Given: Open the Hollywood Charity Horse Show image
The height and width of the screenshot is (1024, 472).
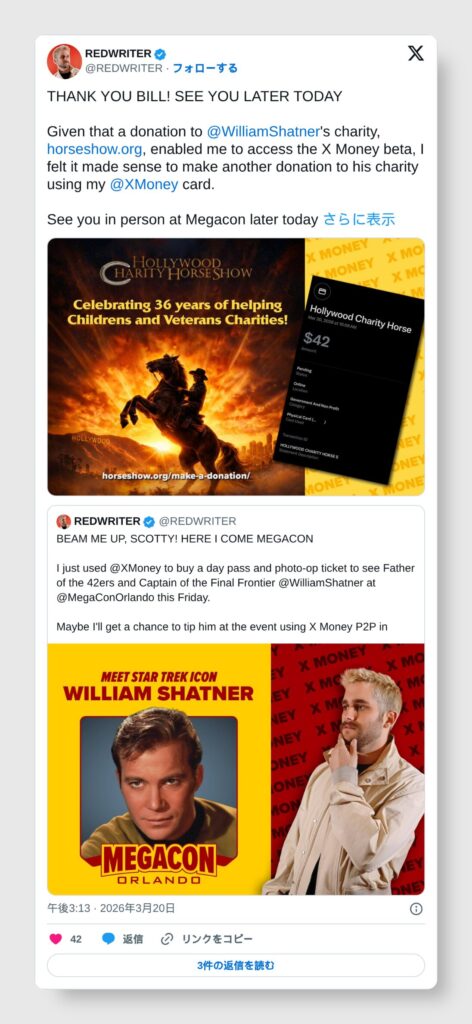Looking at the screenshot, I should pyautogui.click(x=236, y=366).
